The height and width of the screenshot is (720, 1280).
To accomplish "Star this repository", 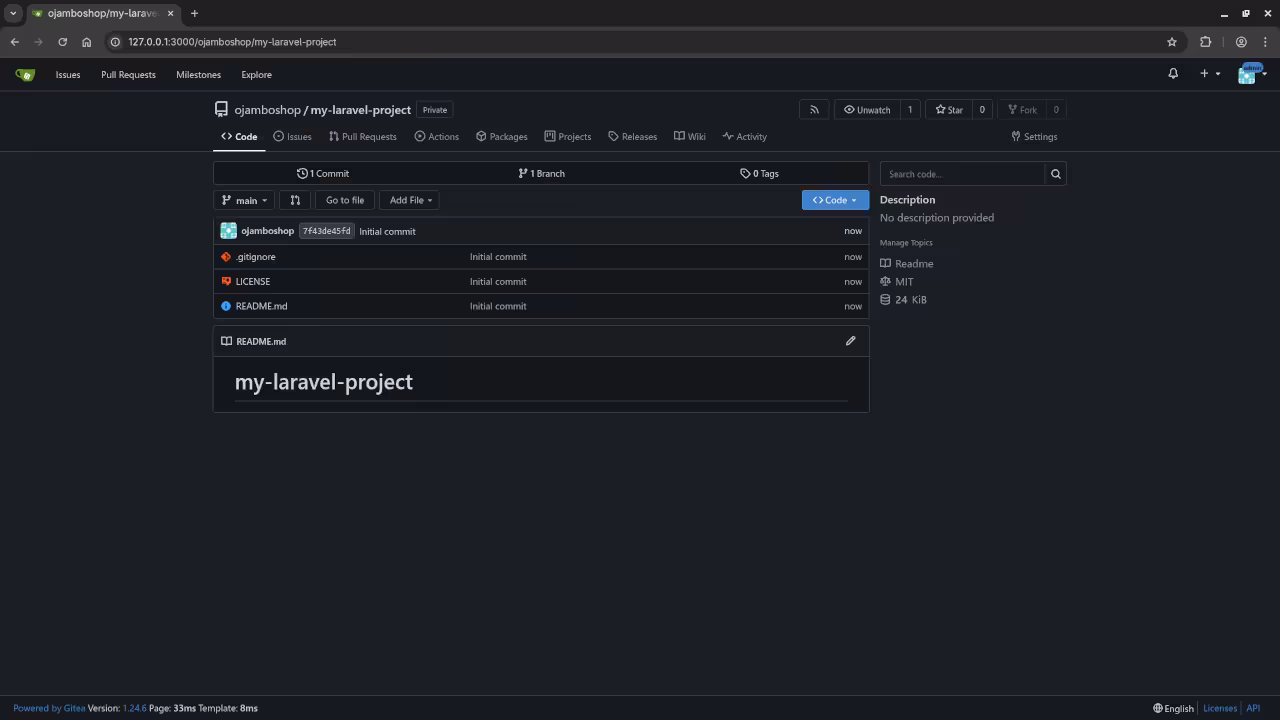I will [949, 110].
